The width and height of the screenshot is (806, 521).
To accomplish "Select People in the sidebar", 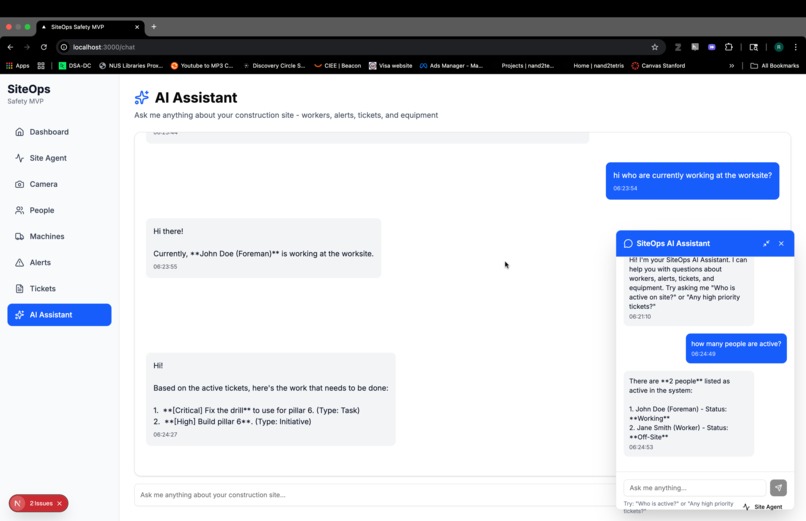I will [59, 211].
